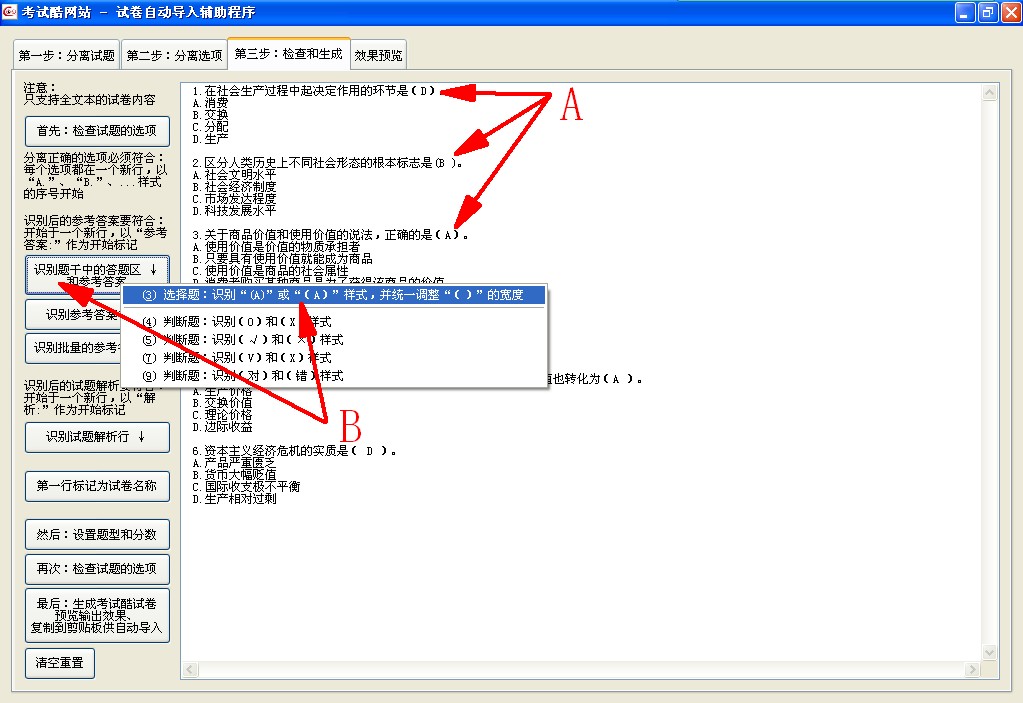Viewport: 1023px width, 703px height.
Task: Open the 第二步:分离选项 tab
Action: (174, 56)
